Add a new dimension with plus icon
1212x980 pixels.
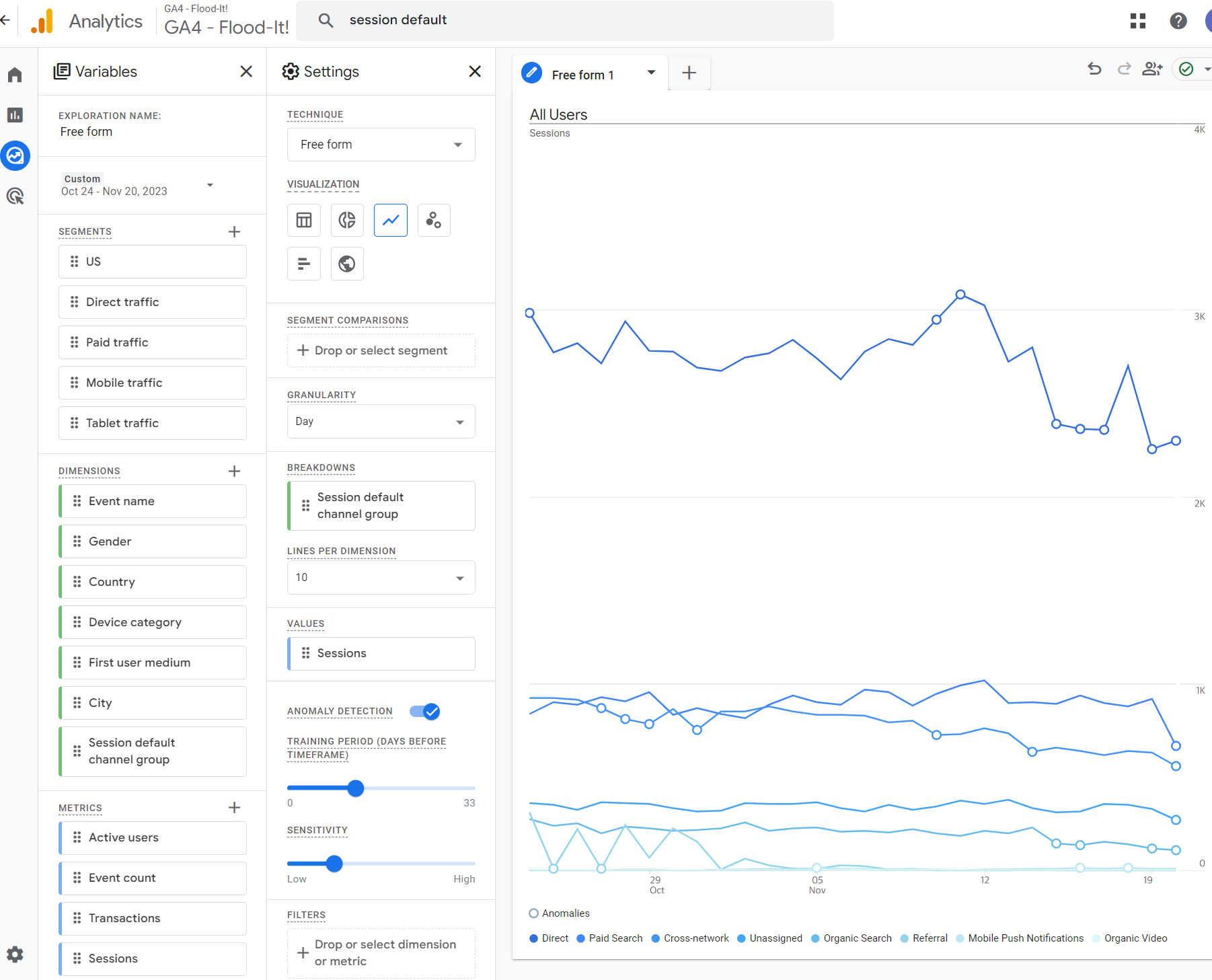click(234, 472)
